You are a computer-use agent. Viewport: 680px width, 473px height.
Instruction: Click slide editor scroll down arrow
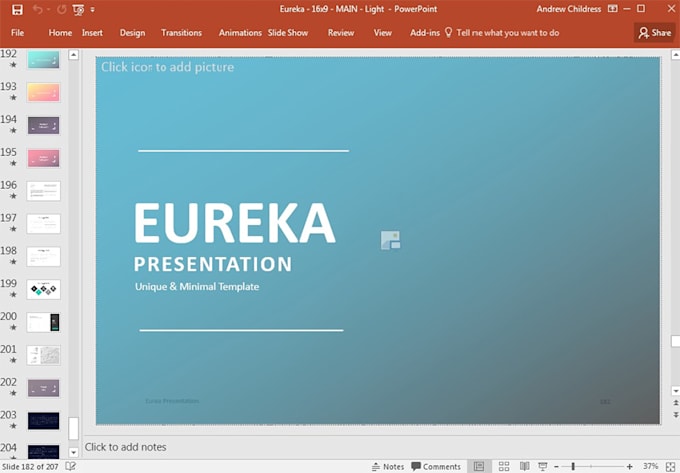pyautogui.click(x=675, y=391)
